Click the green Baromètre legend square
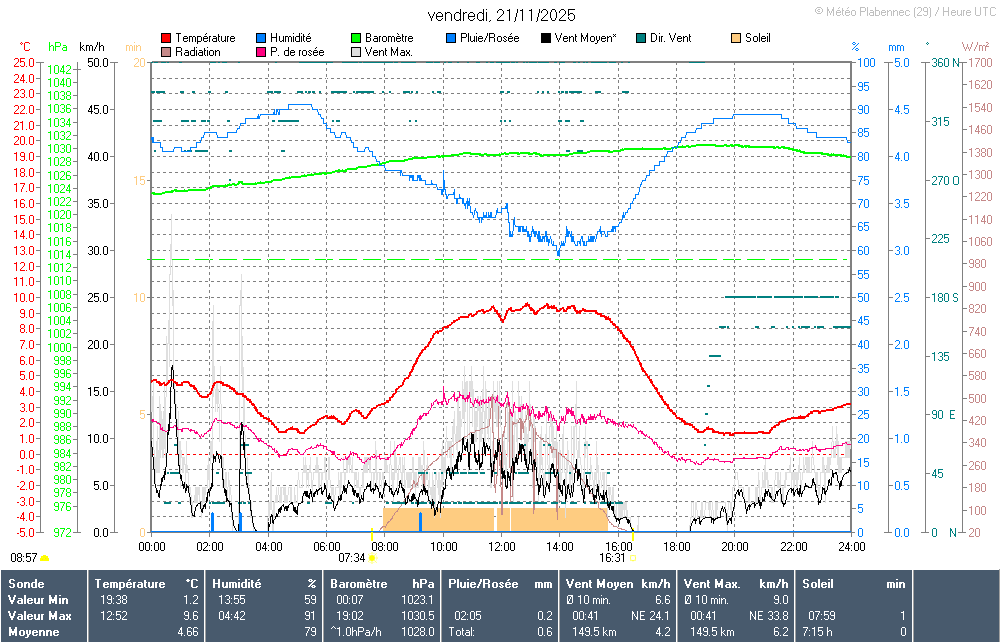 356,38
